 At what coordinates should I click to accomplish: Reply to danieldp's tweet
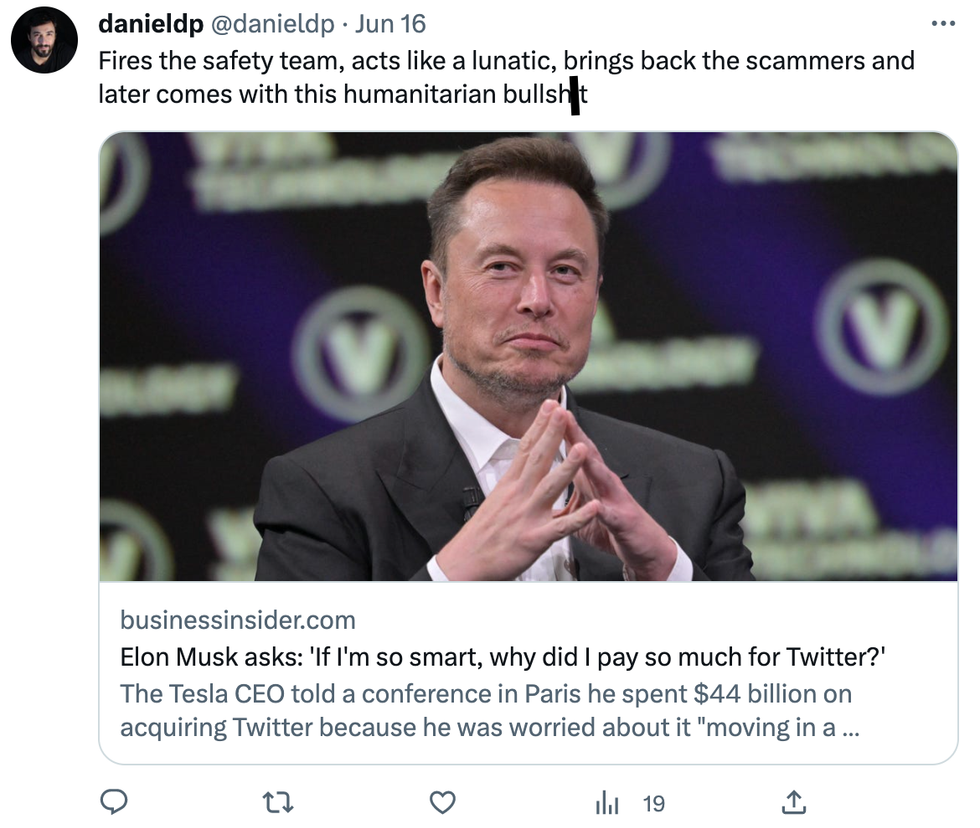click(113, 802)
